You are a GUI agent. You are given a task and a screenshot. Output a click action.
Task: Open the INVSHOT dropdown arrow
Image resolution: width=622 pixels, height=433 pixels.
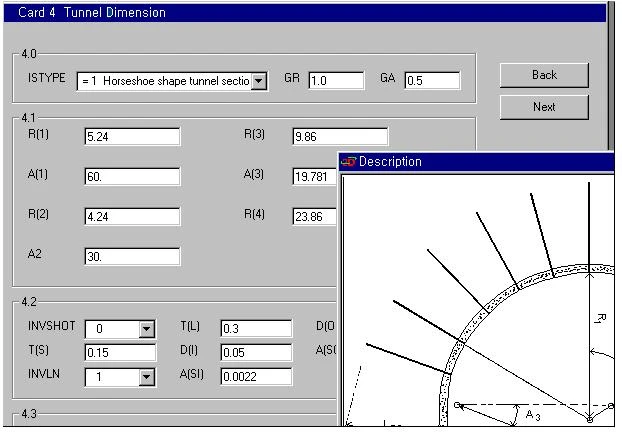[146, 329]
